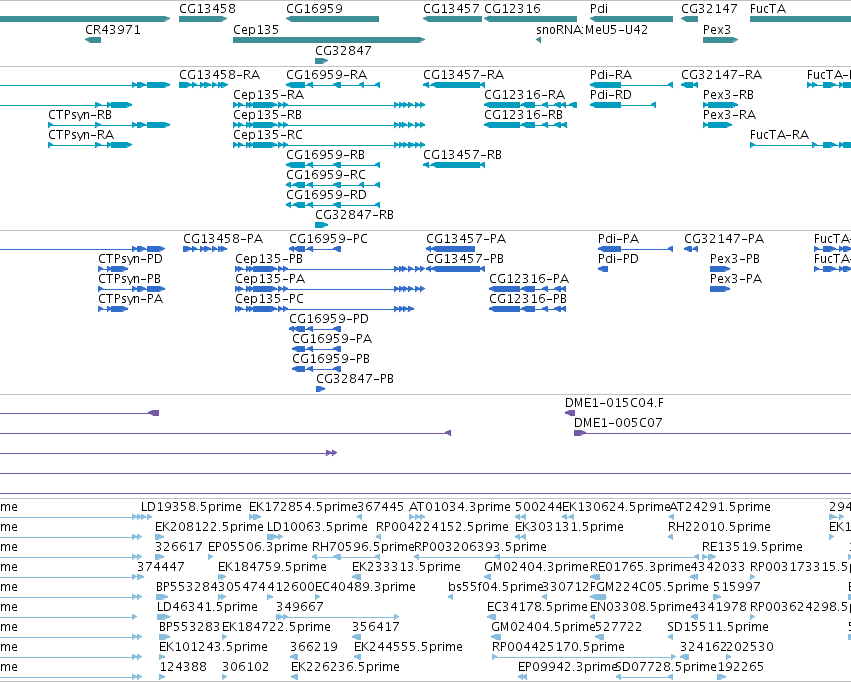Select the CG32147-RA transcript
The image size is (851, 682).
click(x=689, y=85)
